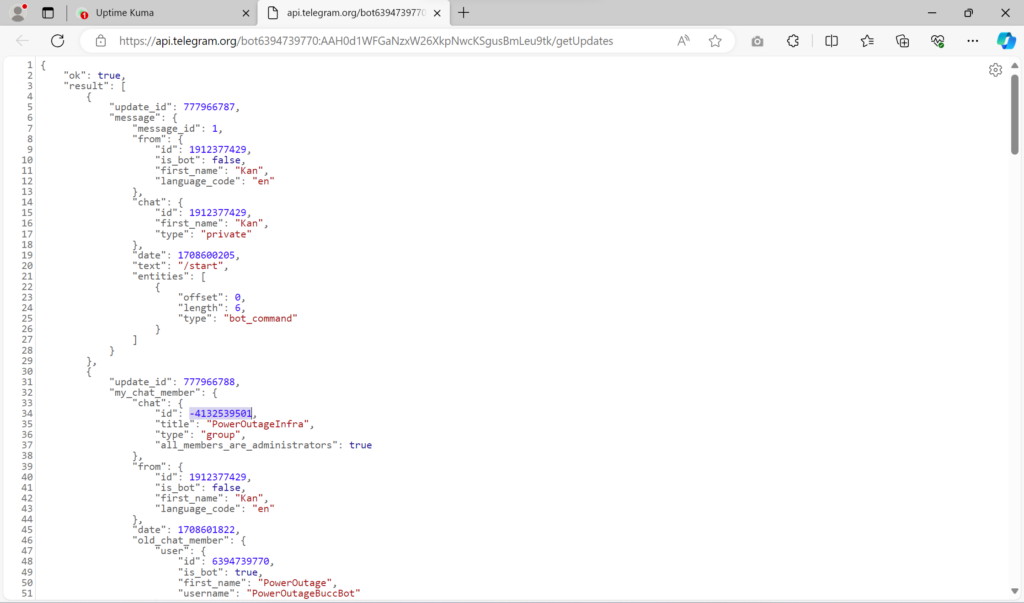Toggle split screen view
1024x603 pixels.
click(x=832, y=41)
